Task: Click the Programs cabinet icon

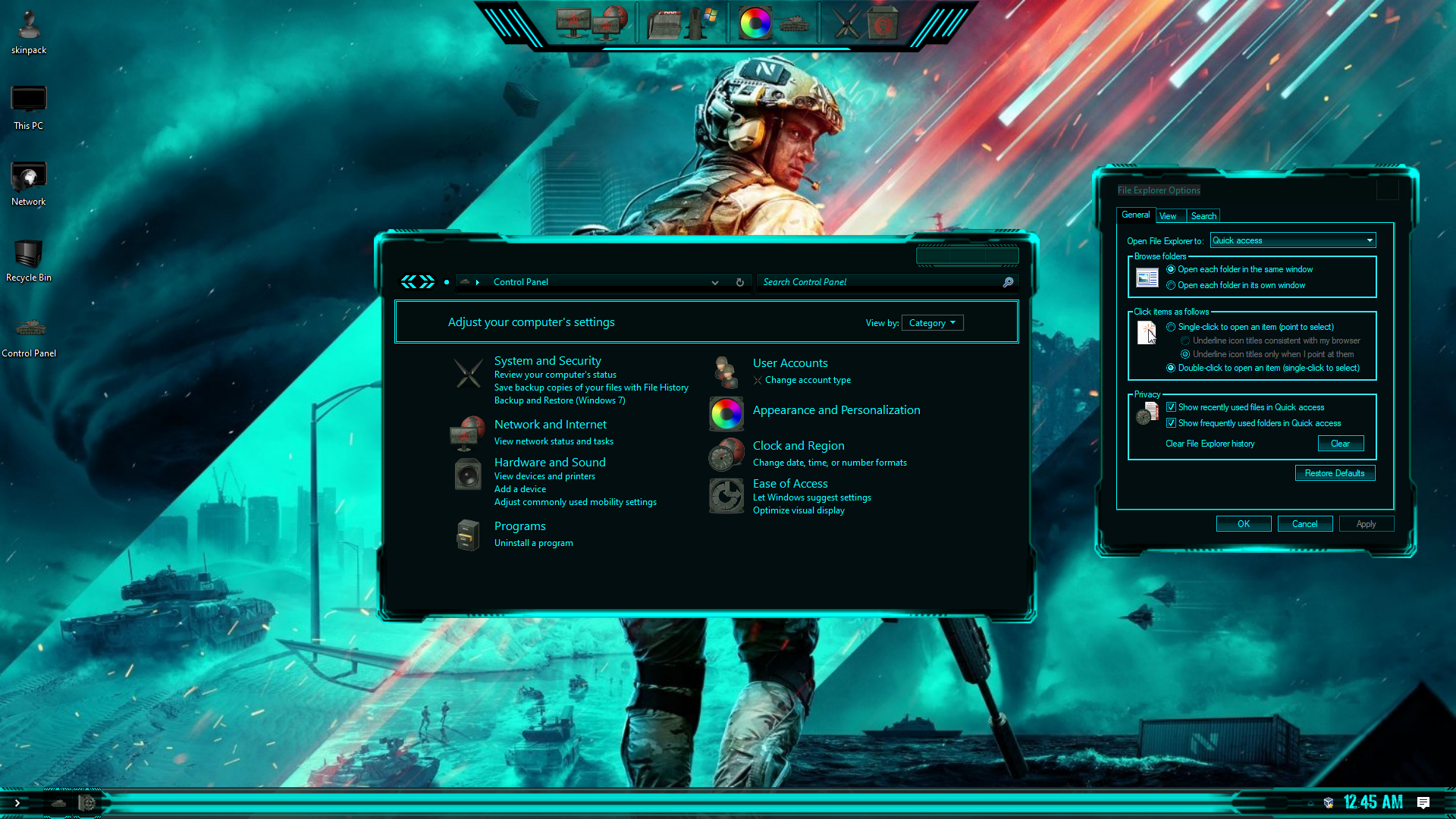Action: click(x=468, y=535)
